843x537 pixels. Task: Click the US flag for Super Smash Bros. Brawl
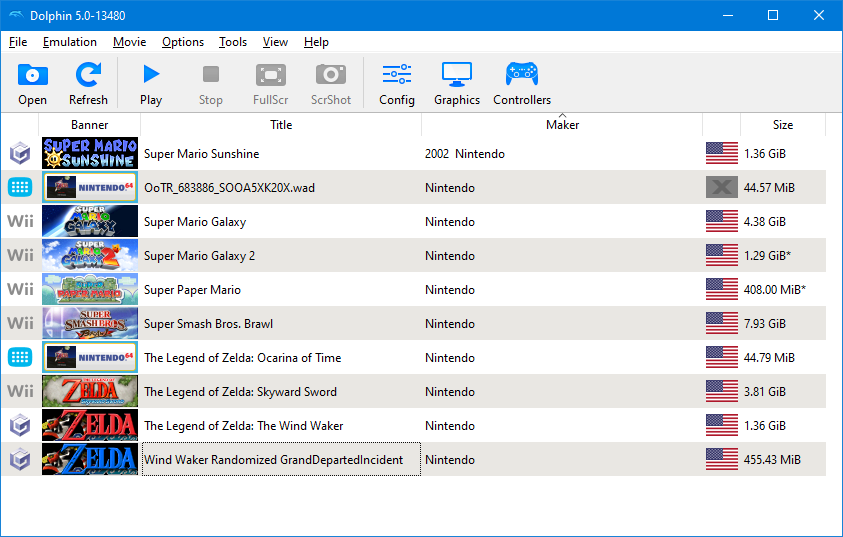(721, 324)
